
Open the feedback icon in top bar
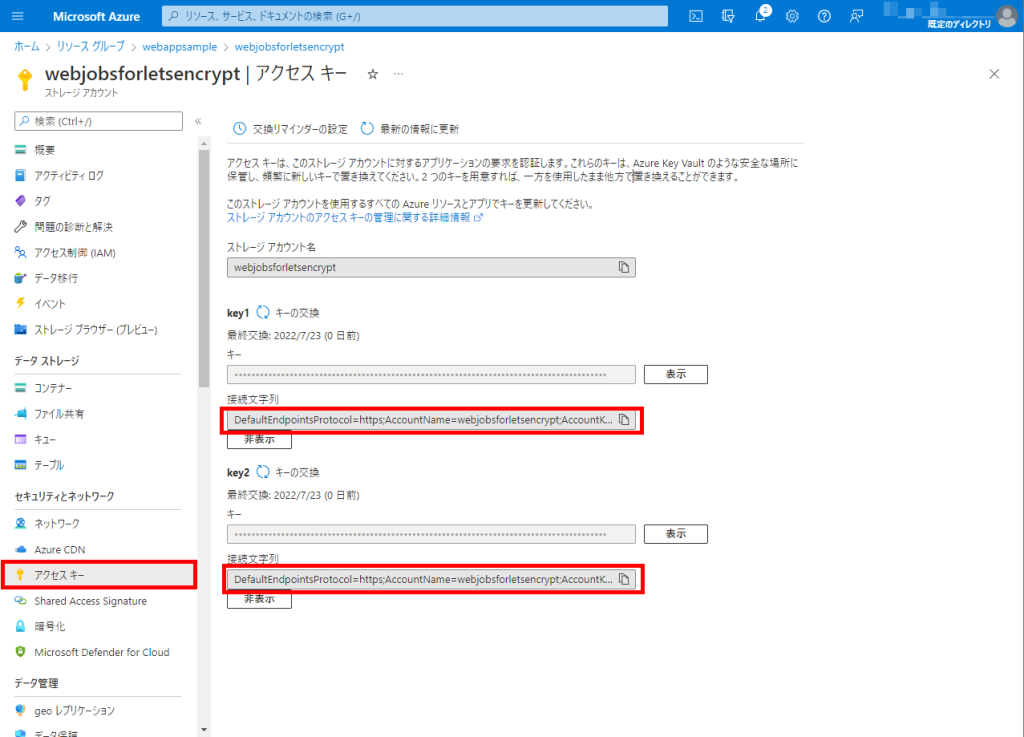point(856,16)
